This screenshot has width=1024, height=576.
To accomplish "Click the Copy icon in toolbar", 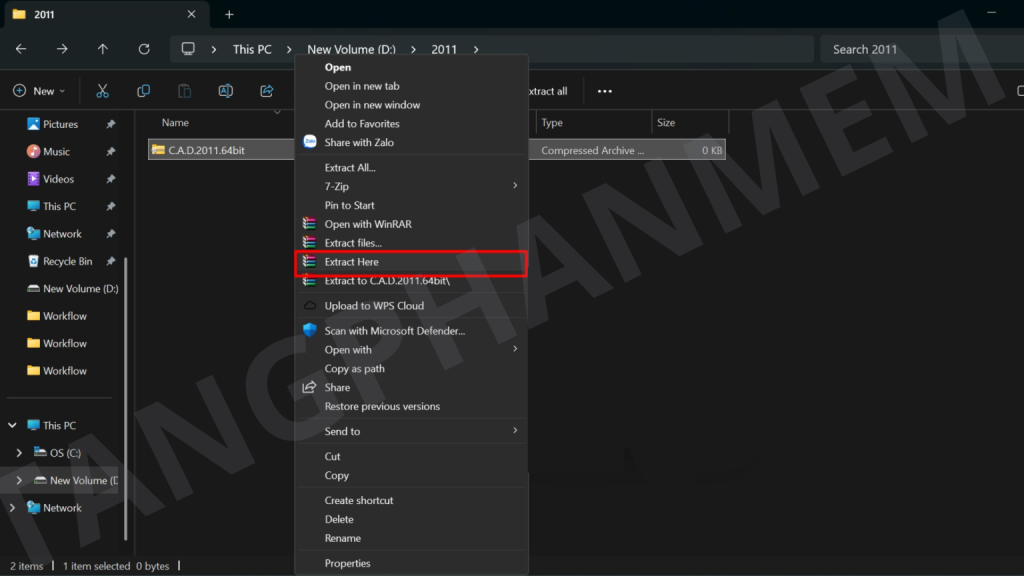I will (x=143, y=91).
